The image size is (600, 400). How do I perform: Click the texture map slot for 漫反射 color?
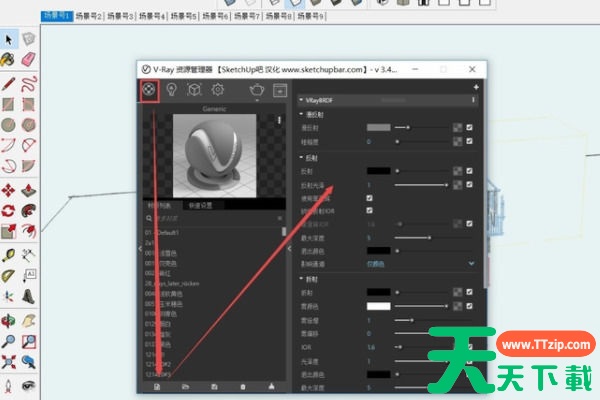tap(457, 128)
